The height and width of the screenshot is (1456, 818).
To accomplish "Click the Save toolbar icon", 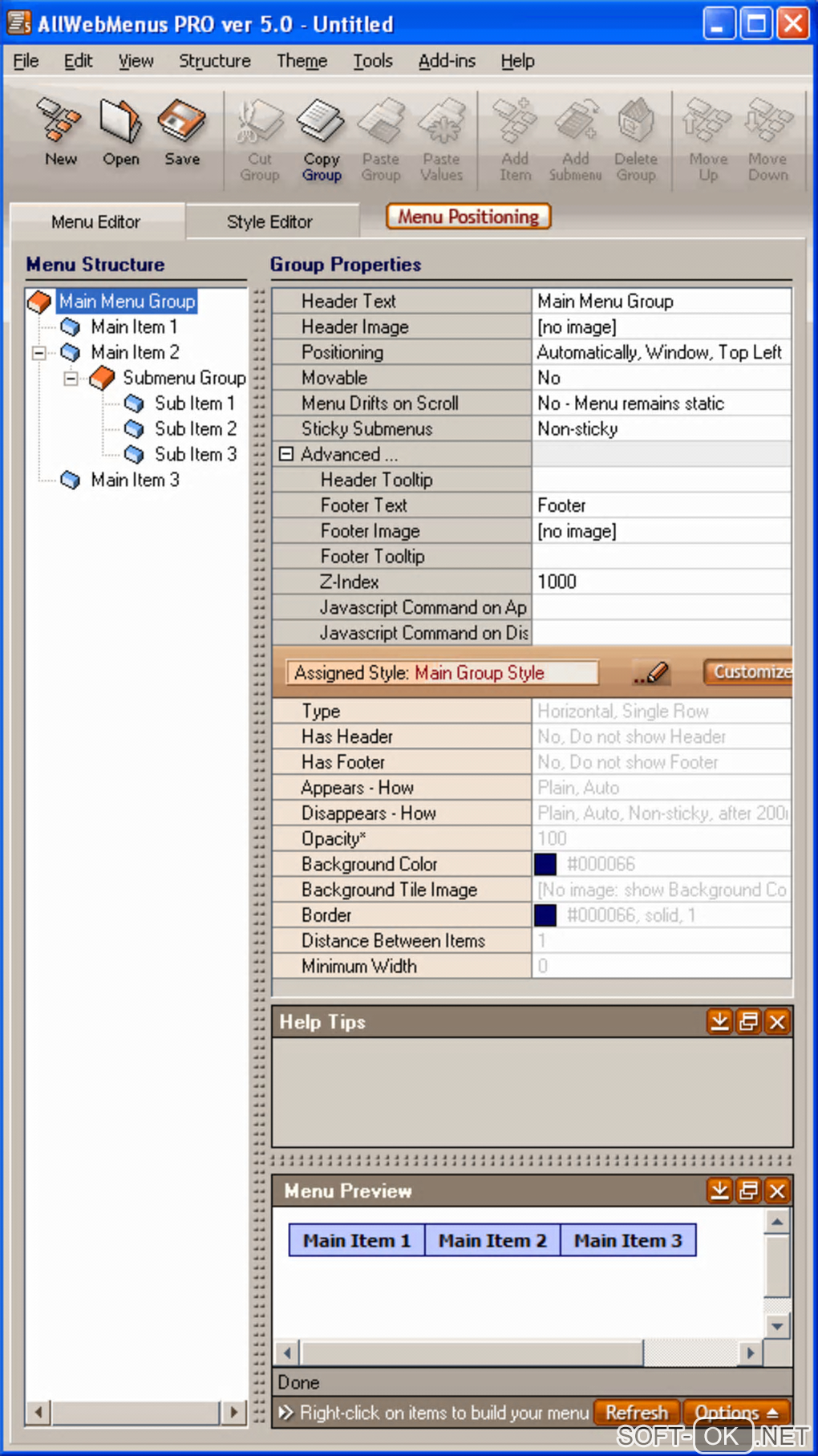I will 182,131.
